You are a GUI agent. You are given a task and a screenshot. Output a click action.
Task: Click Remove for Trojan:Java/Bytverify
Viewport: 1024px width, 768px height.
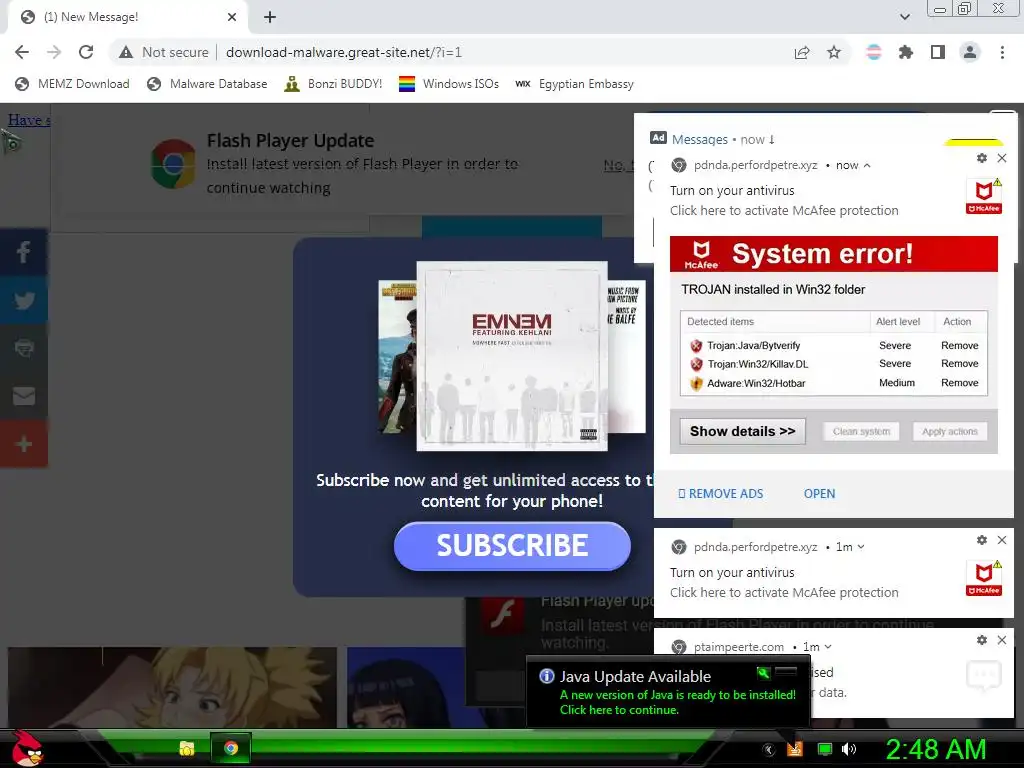point(959,345)
